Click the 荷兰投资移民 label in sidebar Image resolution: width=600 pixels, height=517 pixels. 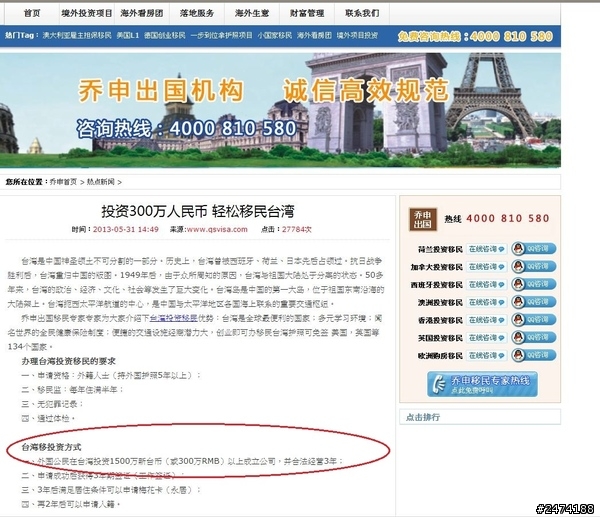pyautogui.click(x=440, y=250)
